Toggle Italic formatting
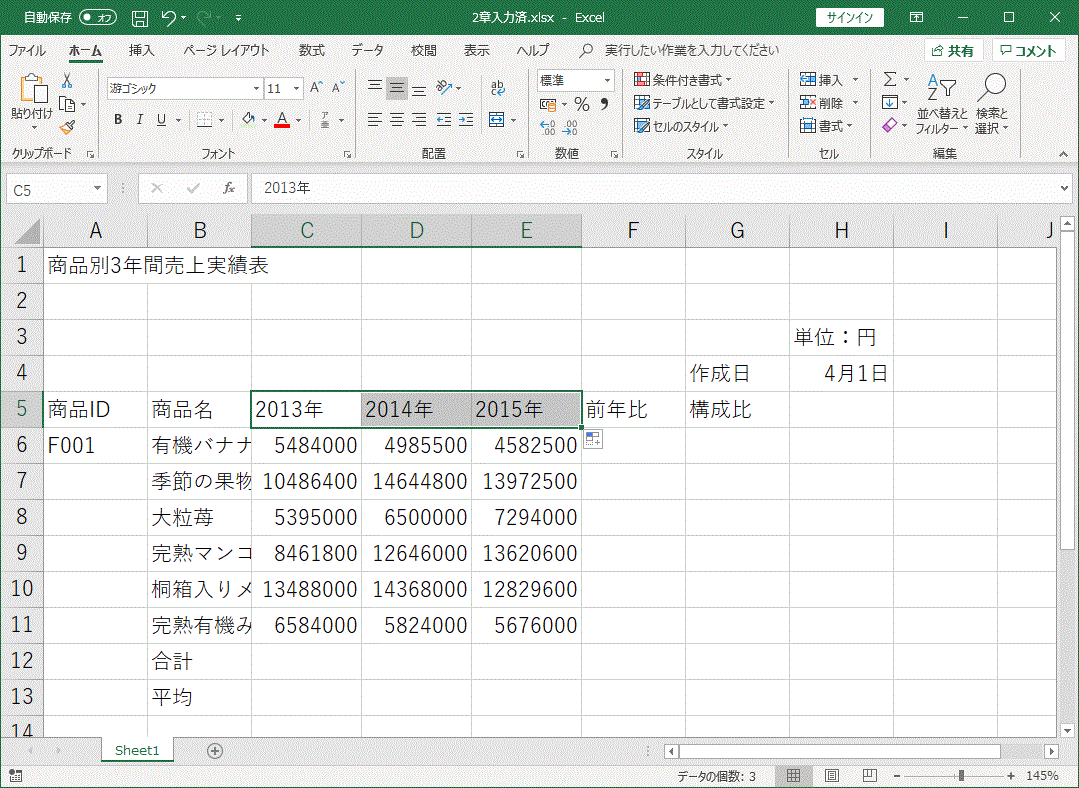 tap(140, 120)
